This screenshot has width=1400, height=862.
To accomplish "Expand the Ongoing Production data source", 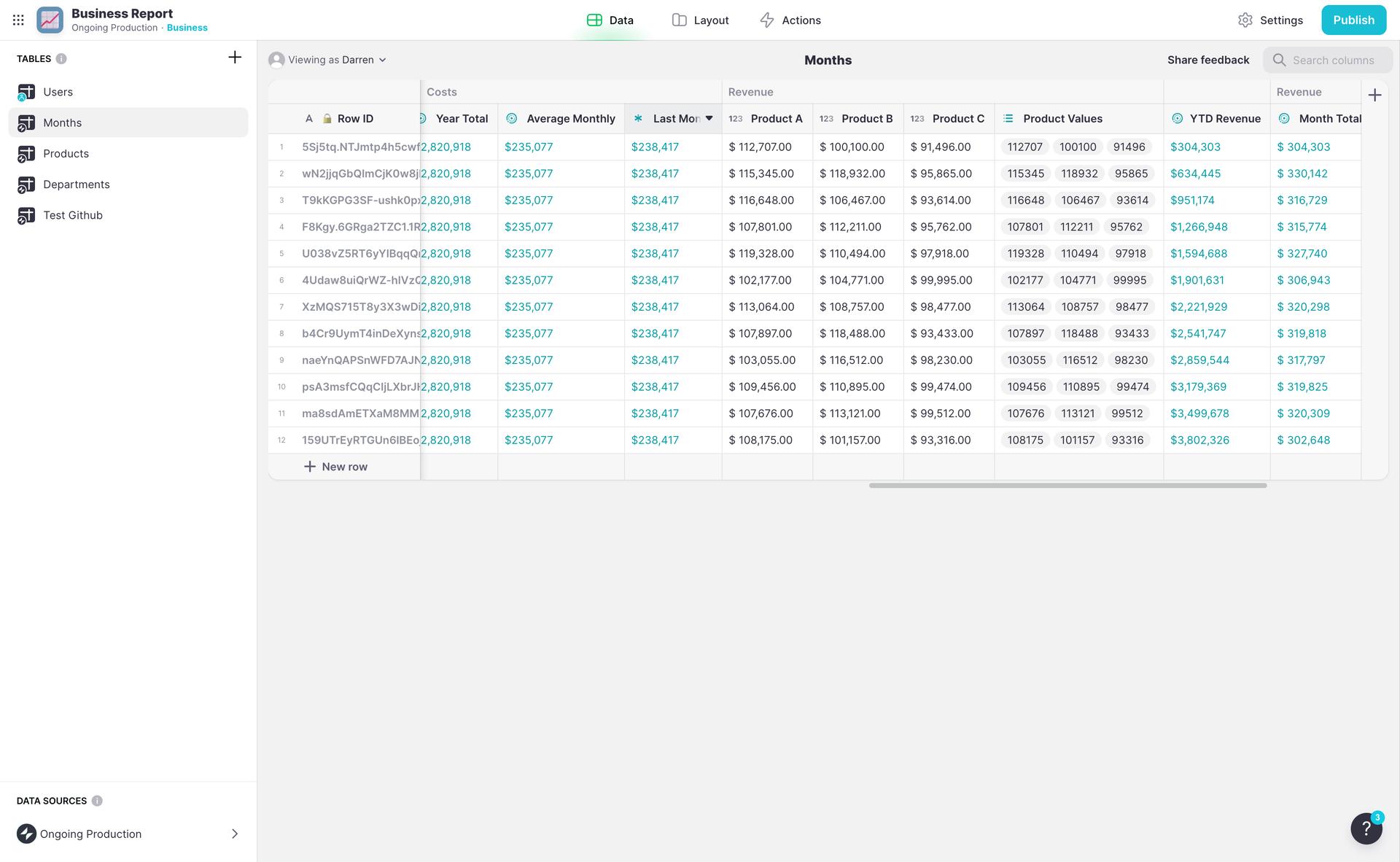I will click(x=234, y=834).
